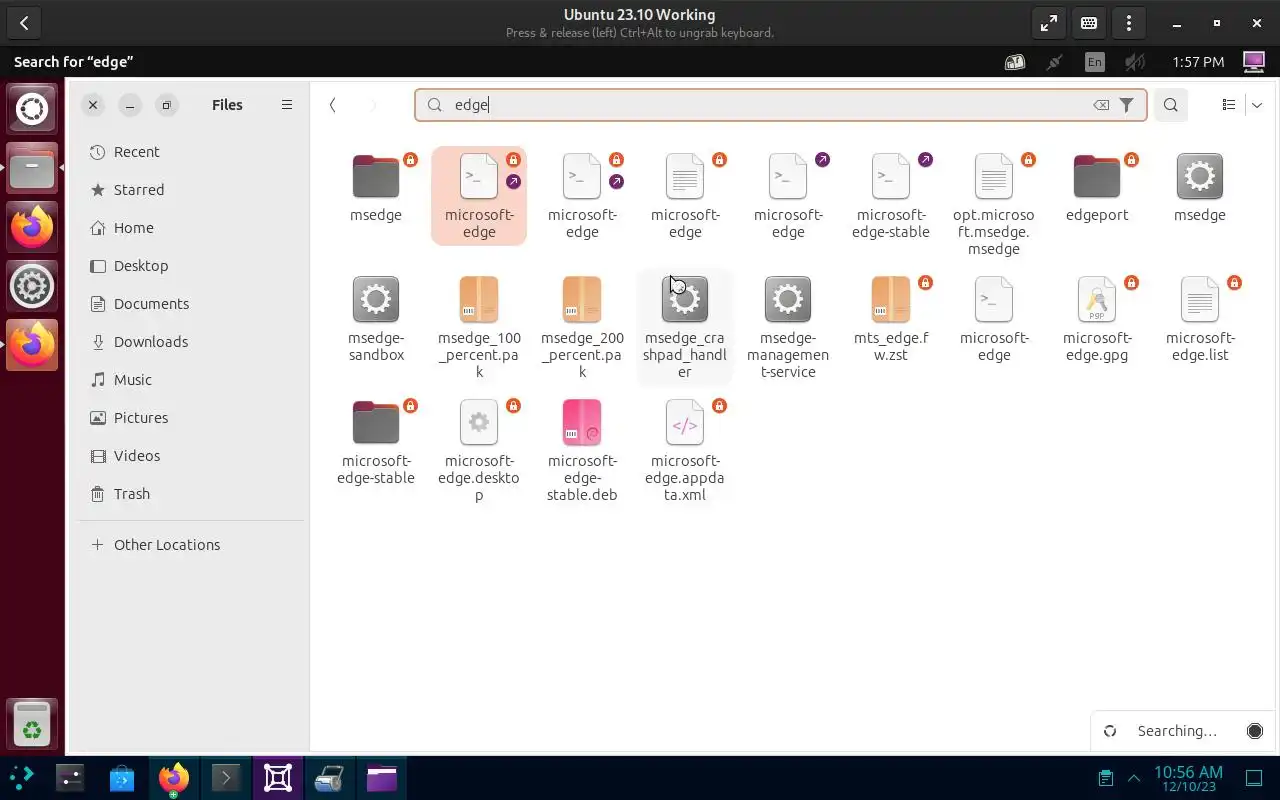Show hidden tray icons on host taskbar
This screenshot has height=800, width=1280.
(1134, 778)
